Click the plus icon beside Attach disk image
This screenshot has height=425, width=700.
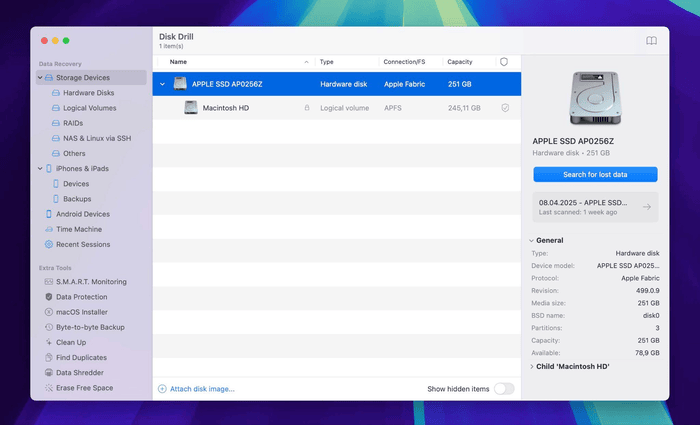click(162, 389)
